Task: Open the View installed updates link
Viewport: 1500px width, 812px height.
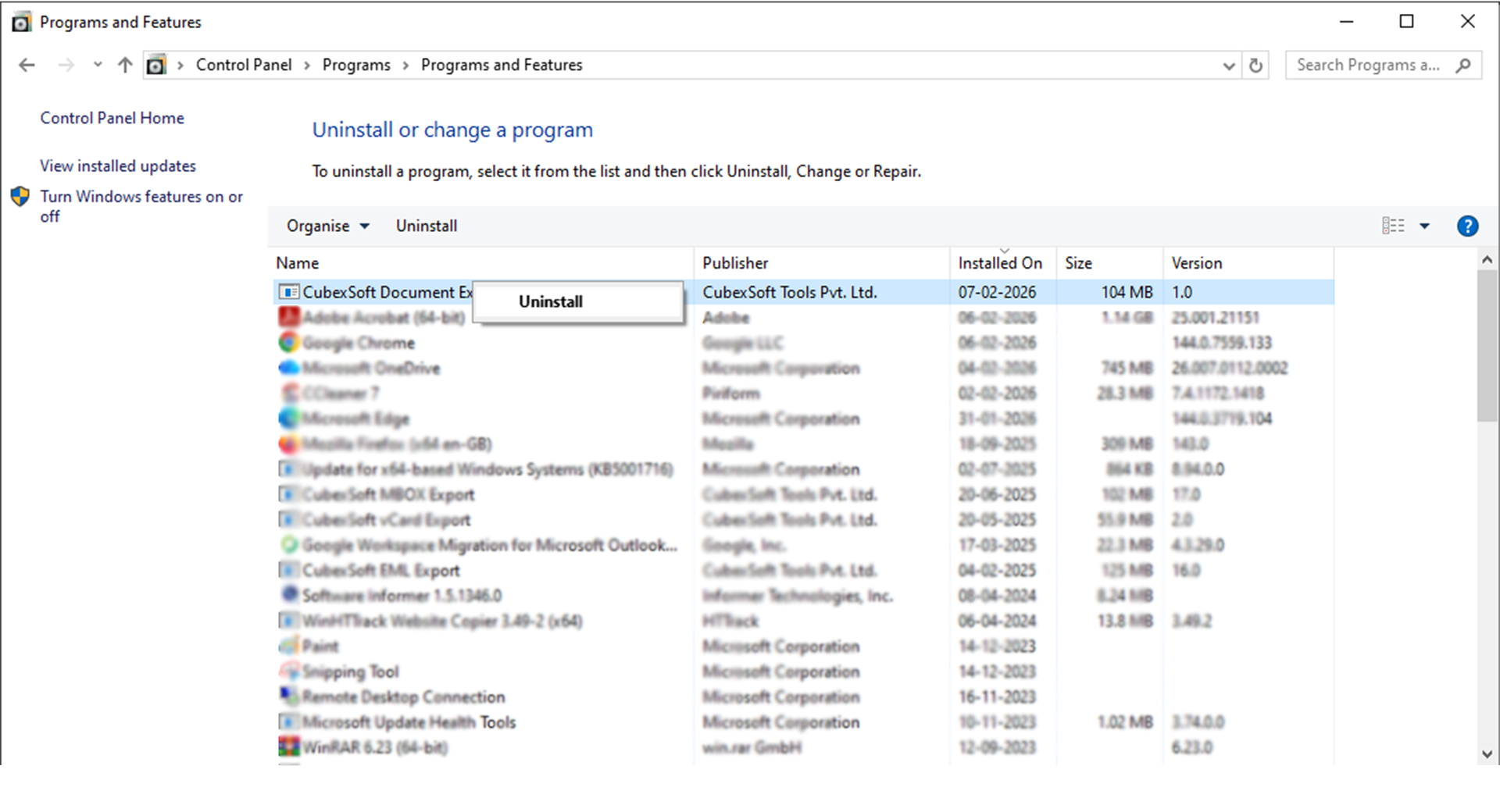Action: pyautogui.click(x=118, y=166)
